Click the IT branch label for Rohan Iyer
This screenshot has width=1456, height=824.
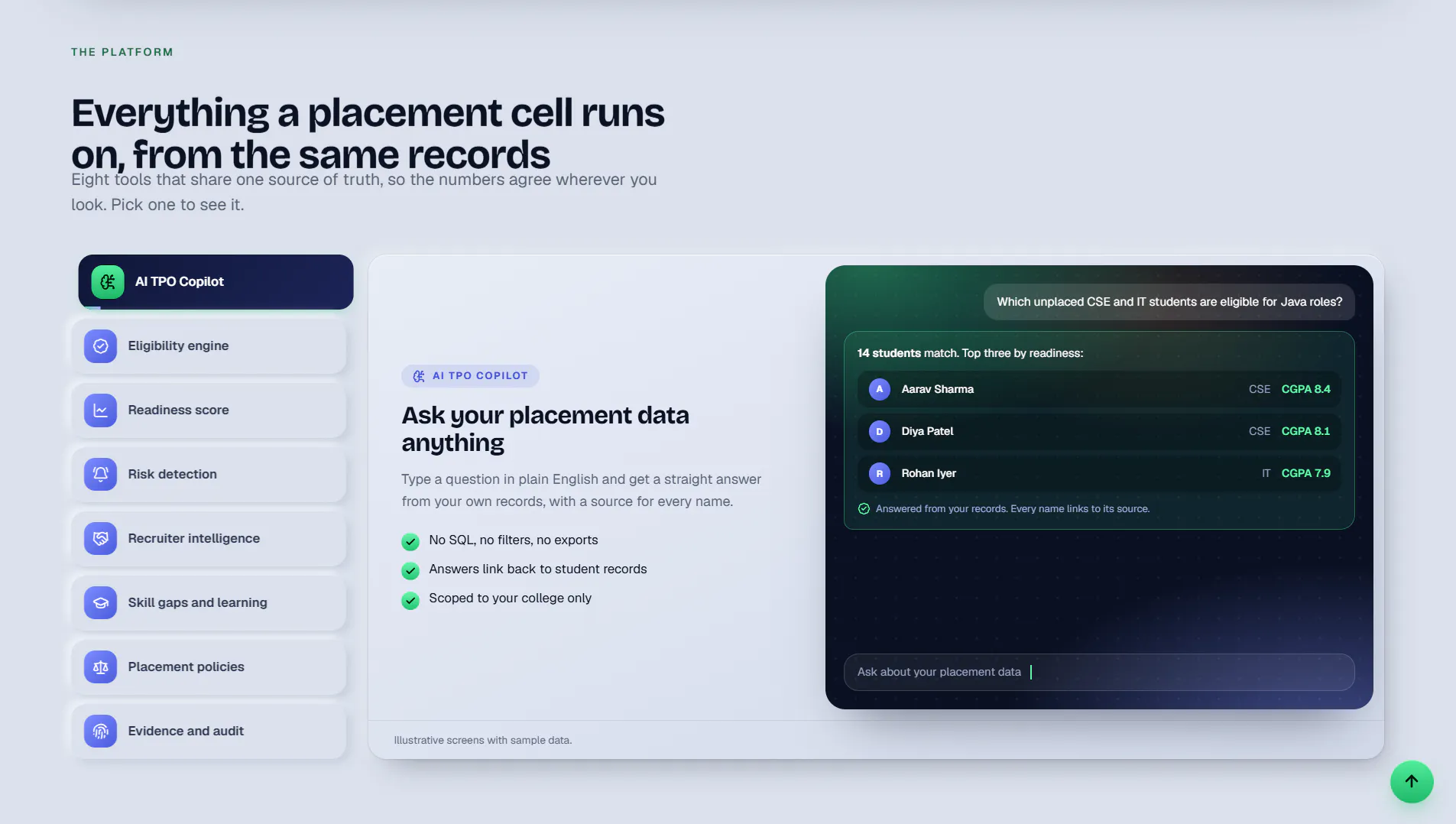tap(1266, 473)
